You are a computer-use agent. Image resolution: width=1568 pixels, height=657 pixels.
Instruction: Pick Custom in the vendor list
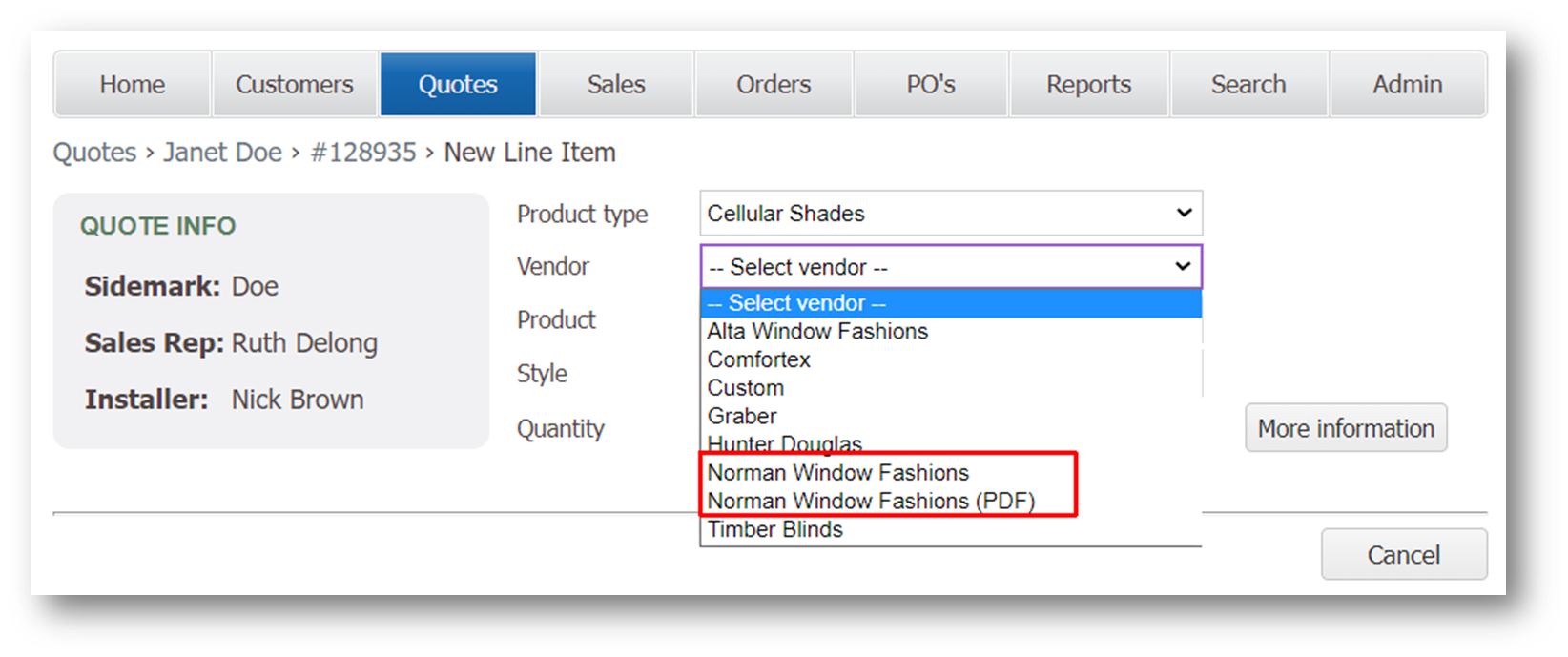[745, 388]
